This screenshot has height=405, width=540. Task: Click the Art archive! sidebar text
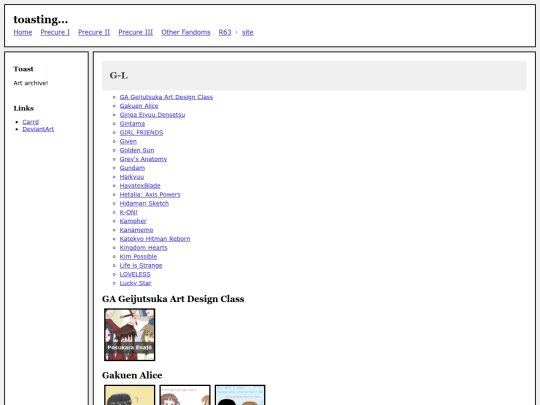point(31,83)
